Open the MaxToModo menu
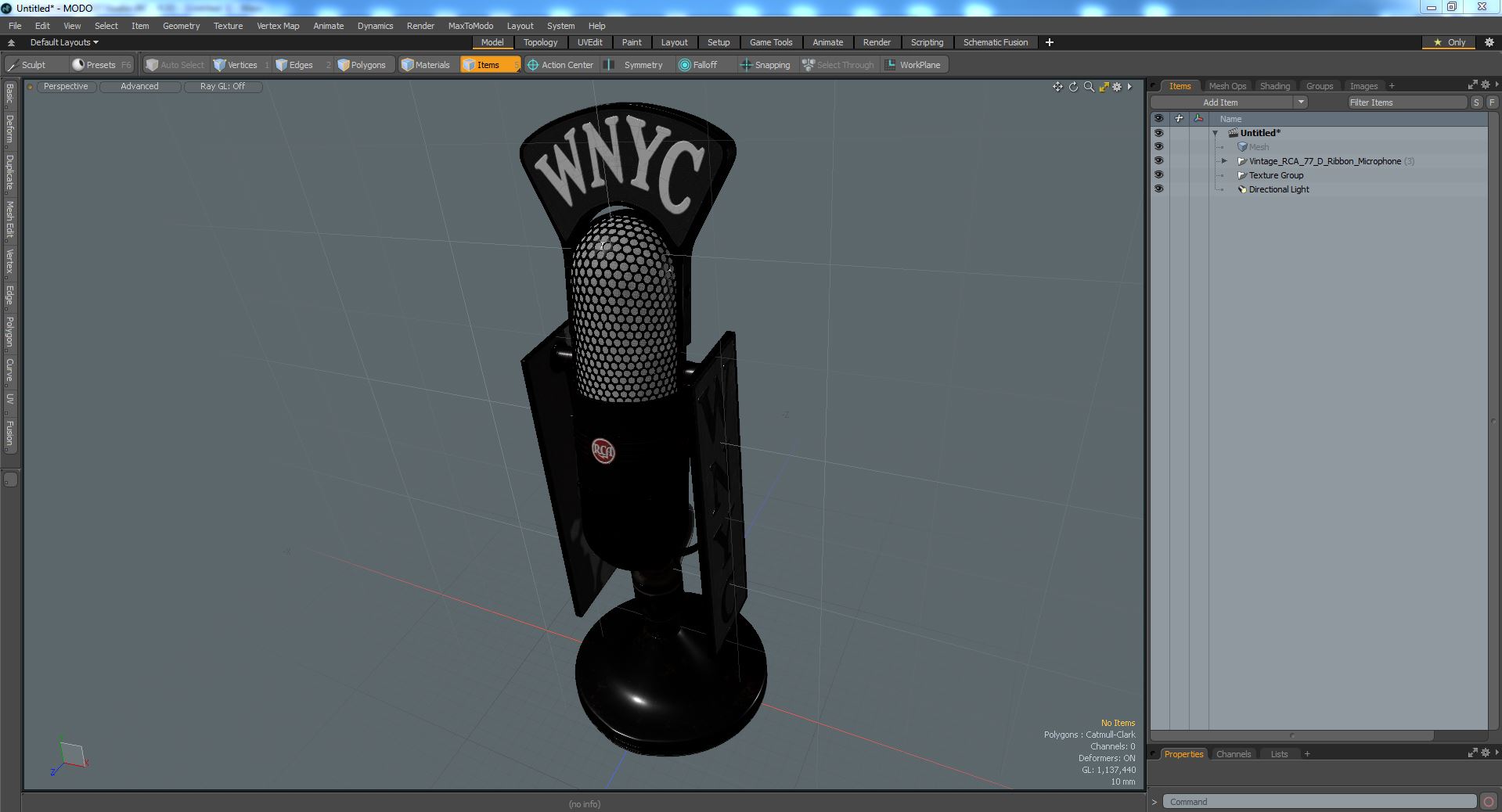Screen dimensions: 1502x812 click(470, 26)
